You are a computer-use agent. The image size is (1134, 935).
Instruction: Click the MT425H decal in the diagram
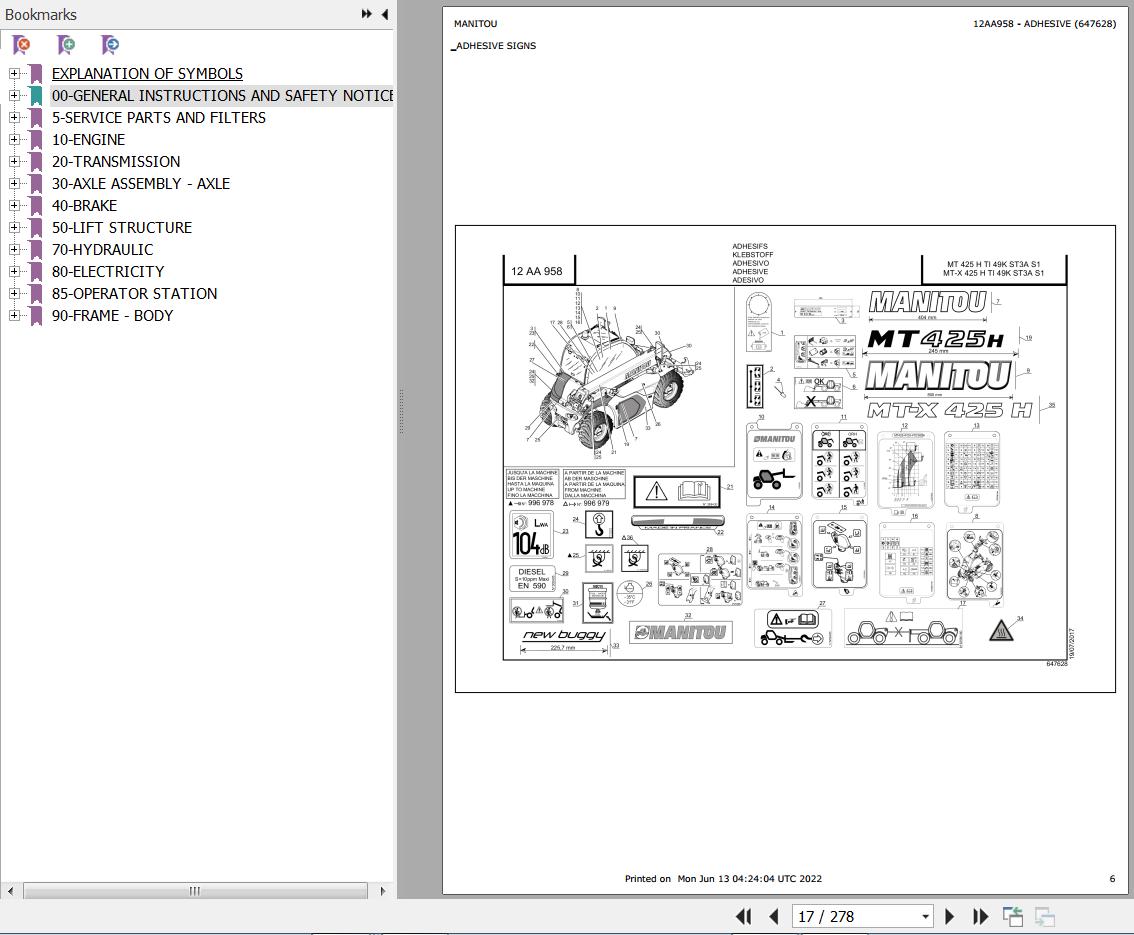[936, 338]
